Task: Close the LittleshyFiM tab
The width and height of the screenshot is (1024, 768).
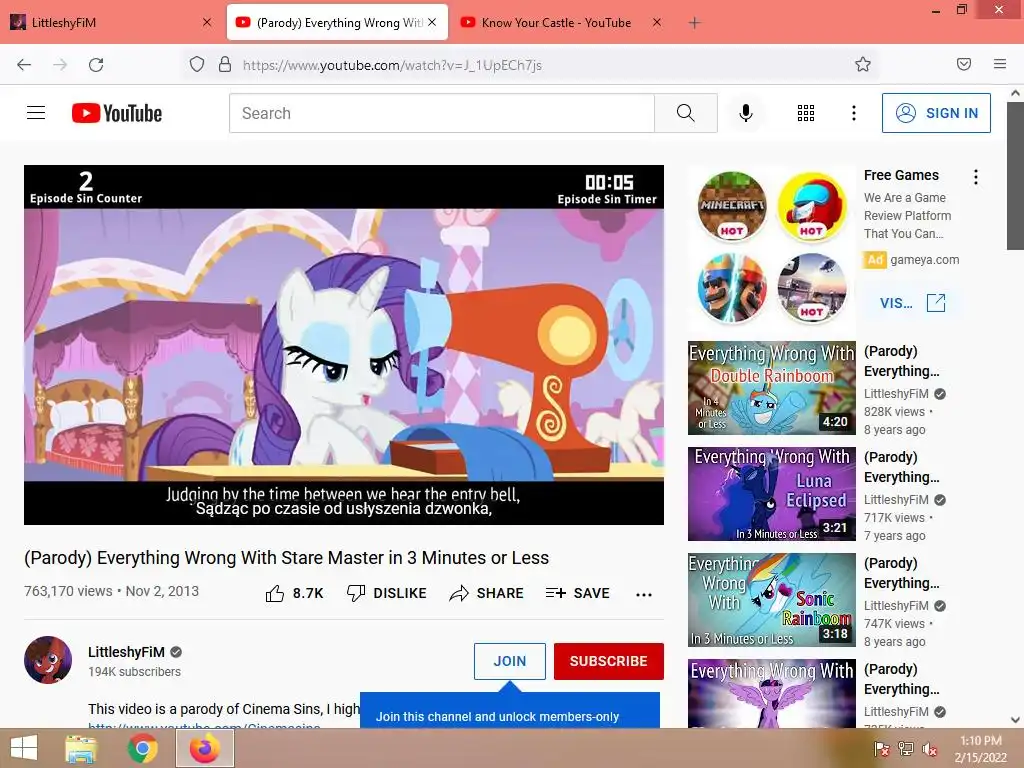Action: click(207, 22)
